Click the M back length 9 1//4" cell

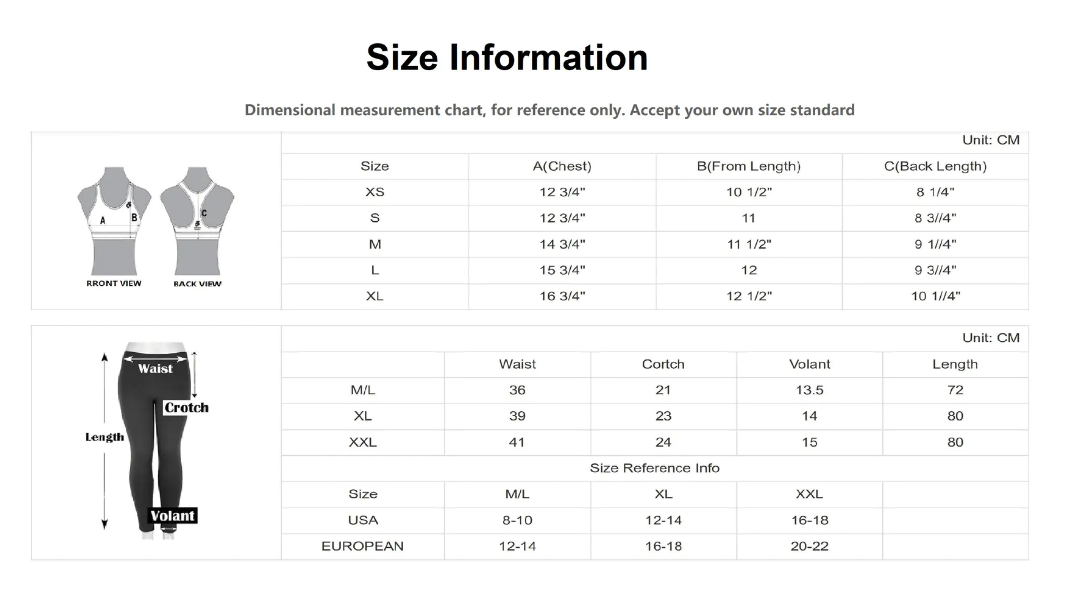(x=935, y=245)
